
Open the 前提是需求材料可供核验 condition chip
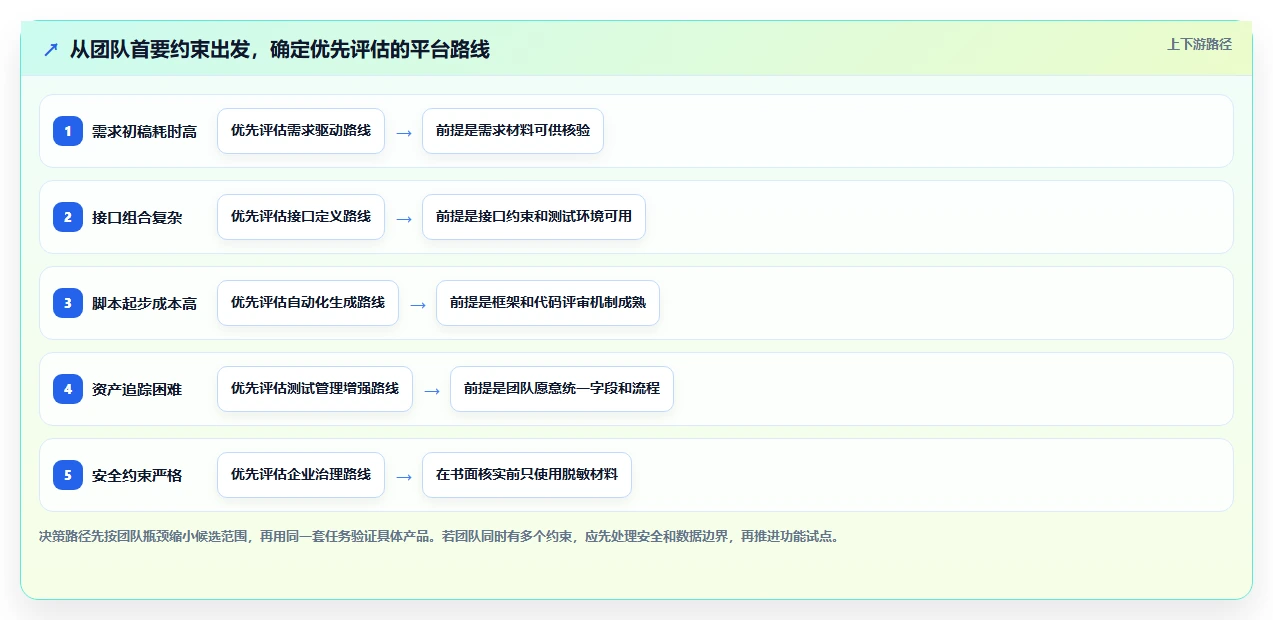tap(513, 131)
